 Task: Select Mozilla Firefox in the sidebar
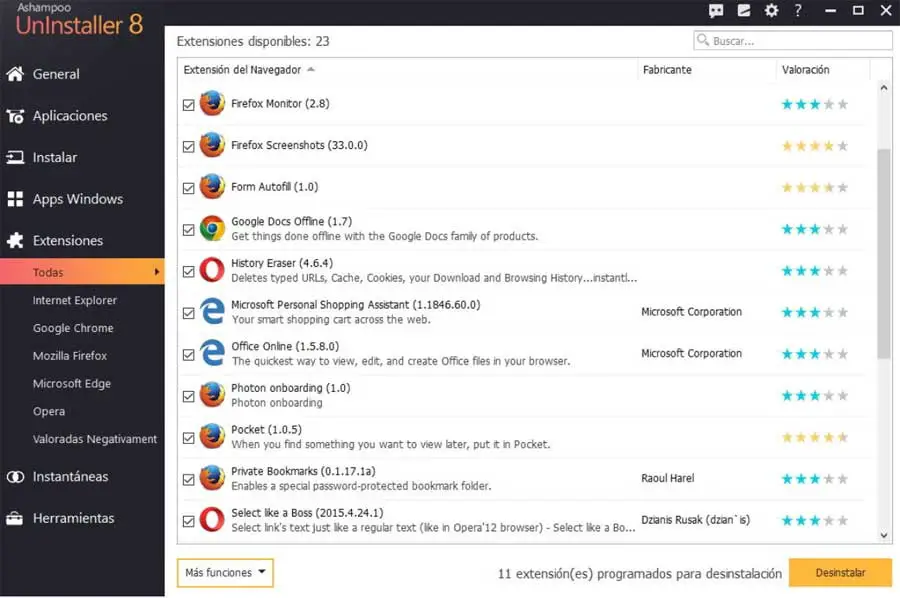pos(70,356)
